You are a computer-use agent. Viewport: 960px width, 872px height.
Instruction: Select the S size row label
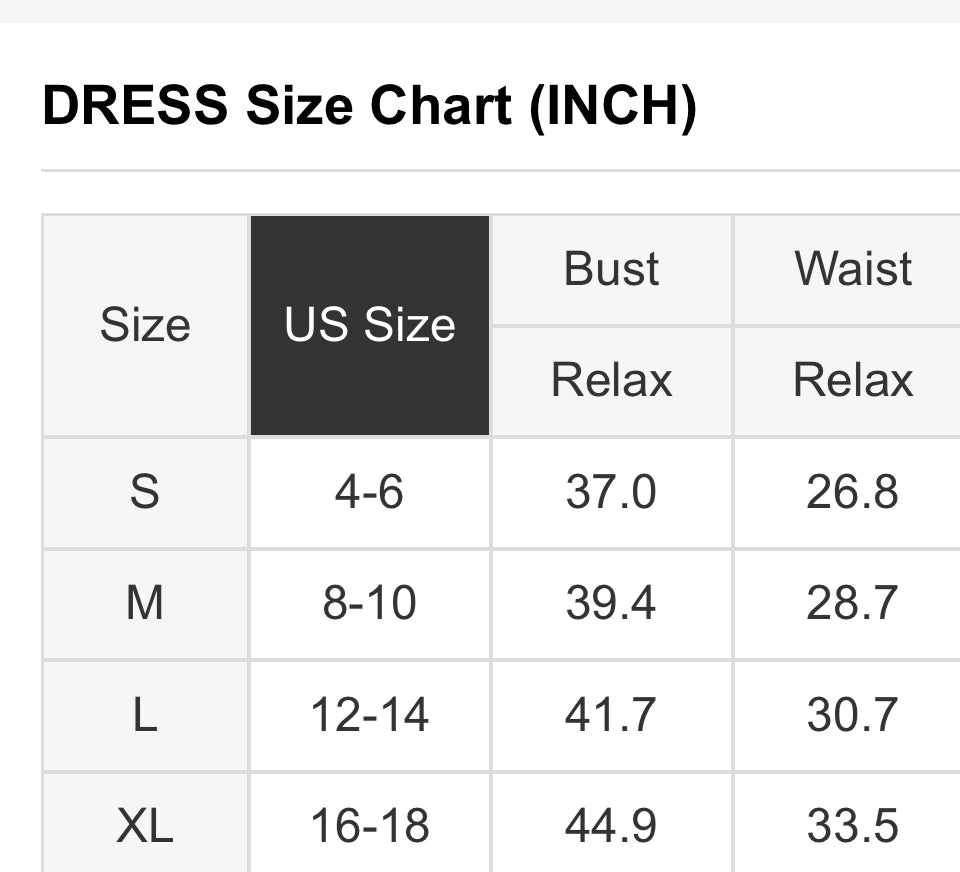(145, 492)
